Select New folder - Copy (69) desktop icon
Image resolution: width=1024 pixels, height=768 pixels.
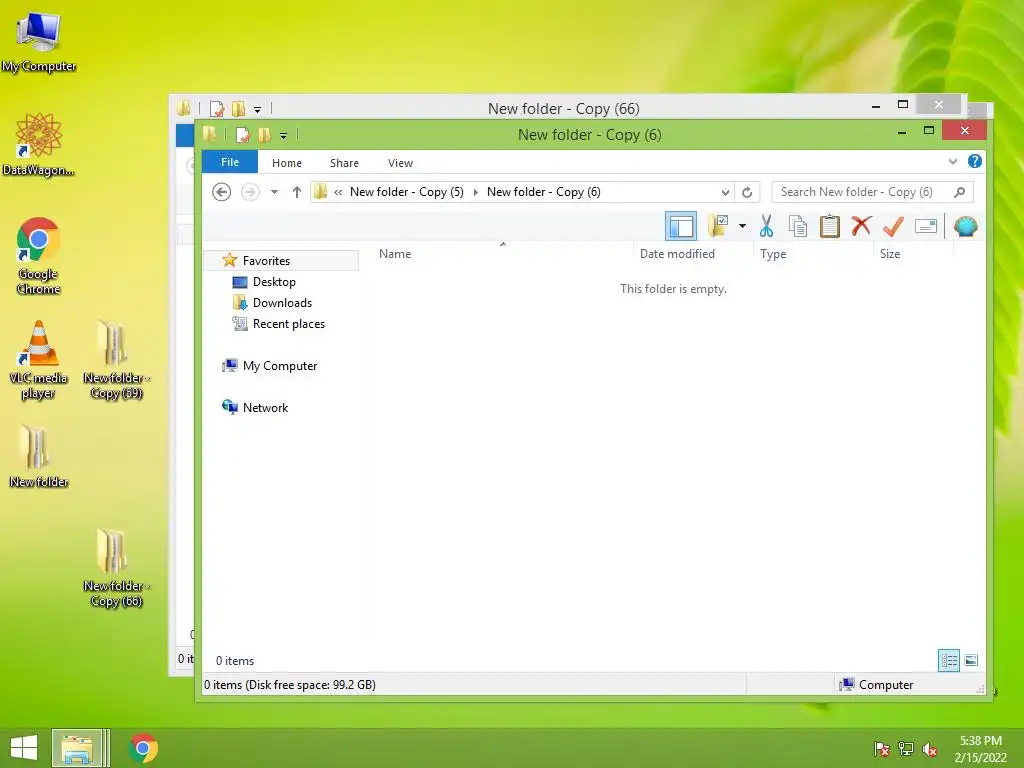[x=116, y=359]
